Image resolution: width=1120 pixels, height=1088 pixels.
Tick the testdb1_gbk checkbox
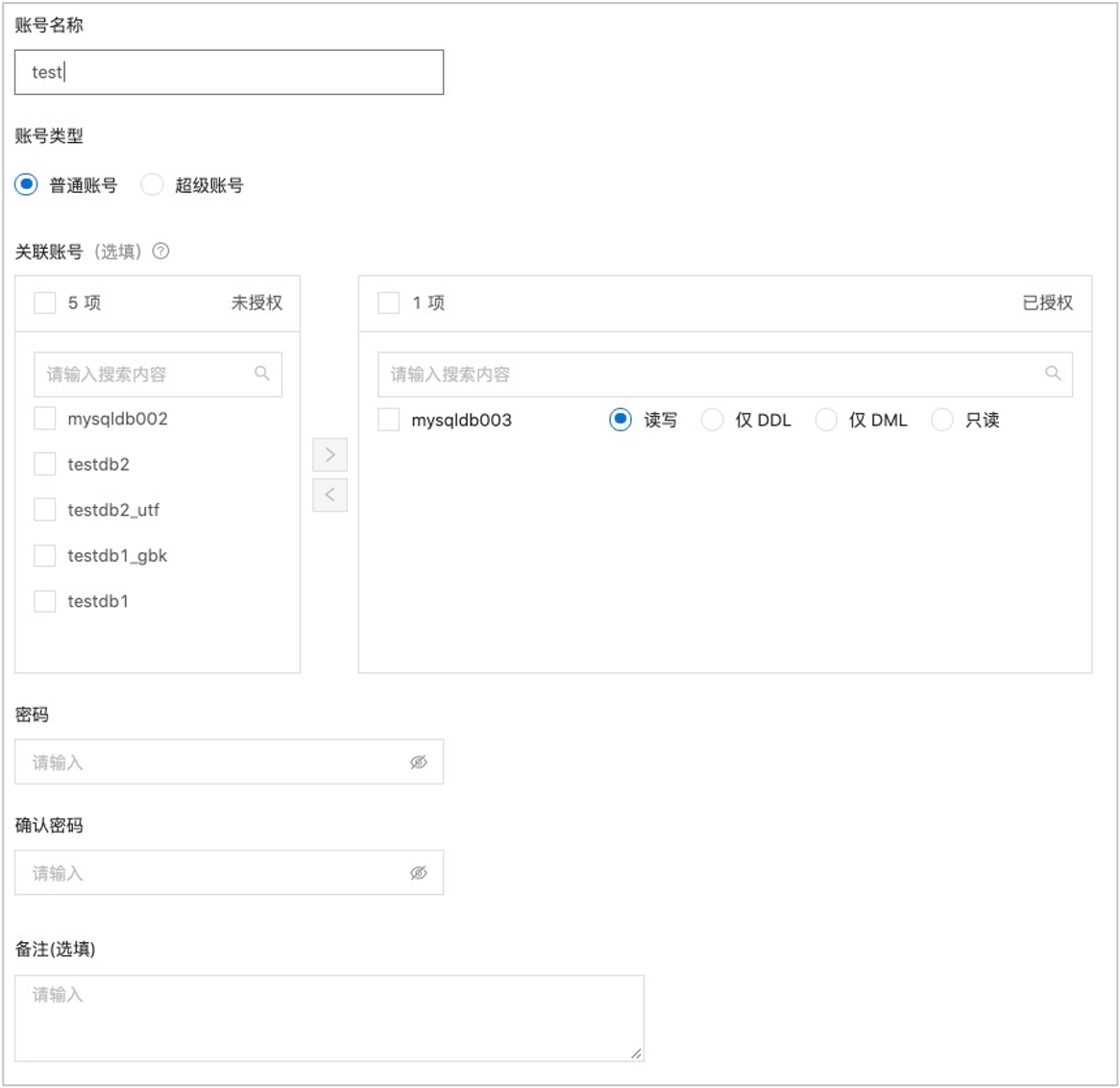[45, 555]
